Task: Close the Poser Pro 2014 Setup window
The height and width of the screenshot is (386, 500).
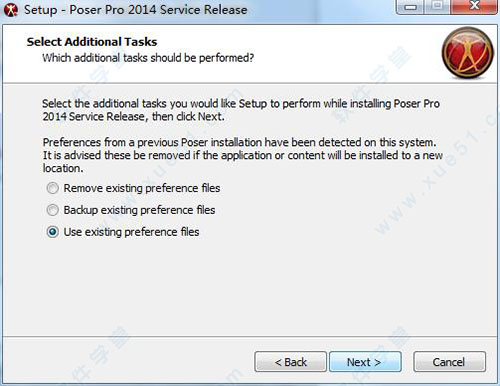Action: [x=474, y=7]
